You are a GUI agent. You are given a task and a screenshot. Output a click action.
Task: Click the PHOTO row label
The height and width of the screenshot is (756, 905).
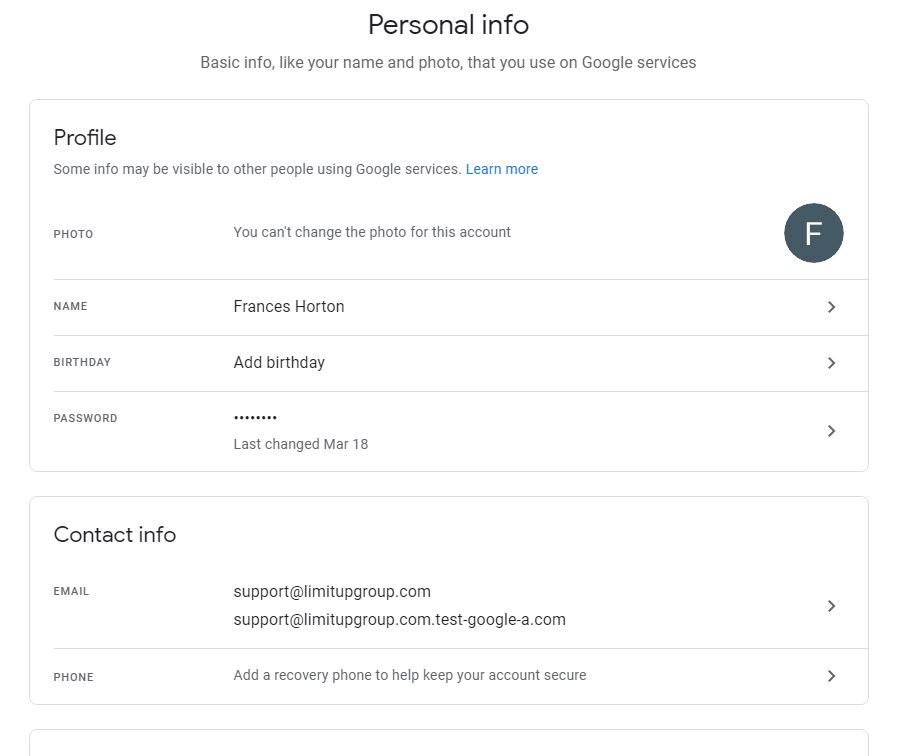(x=73, y=234)
